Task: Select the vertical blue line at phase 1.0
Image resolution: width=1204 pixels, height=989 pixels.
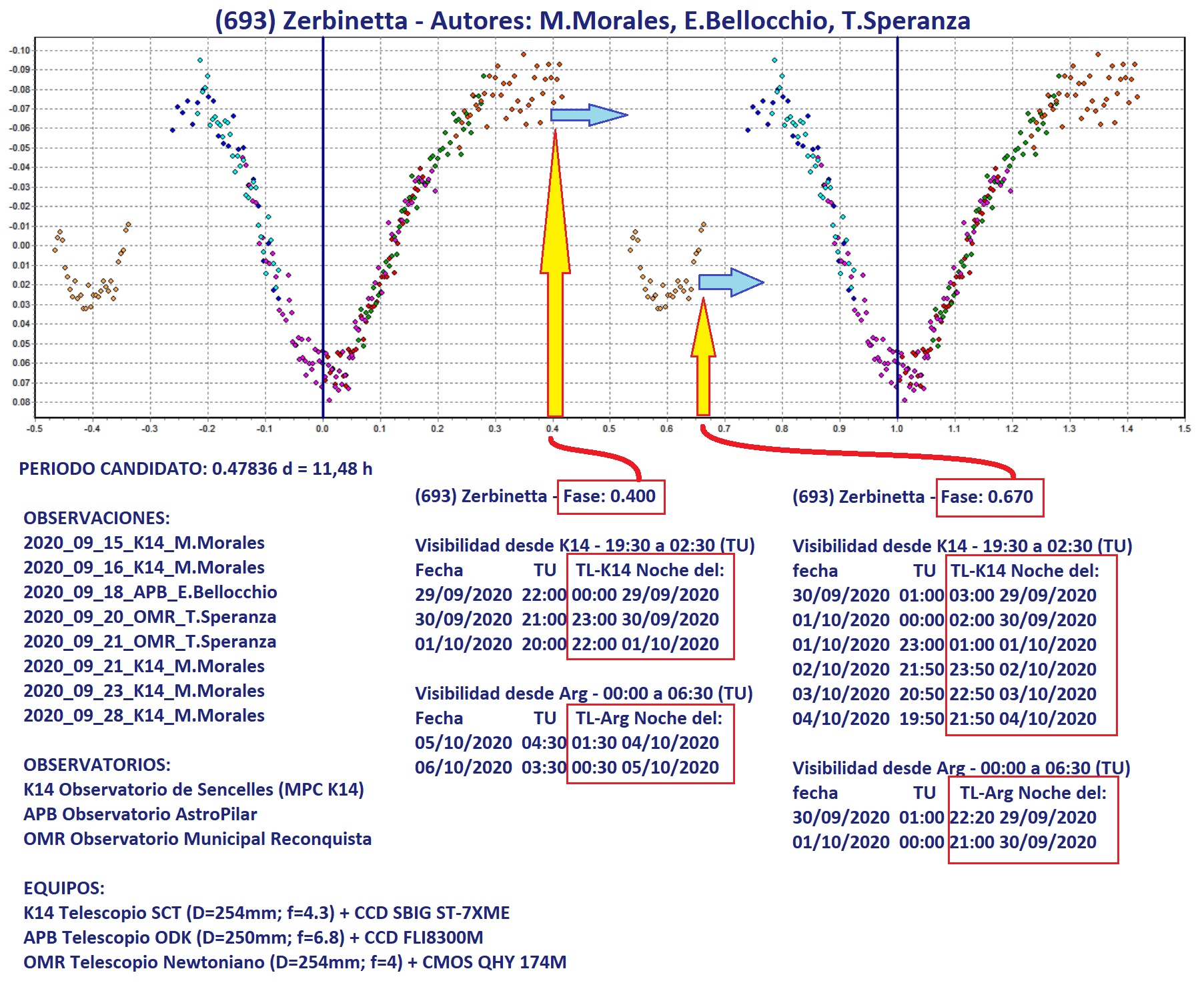Action: tap(897, 200)
